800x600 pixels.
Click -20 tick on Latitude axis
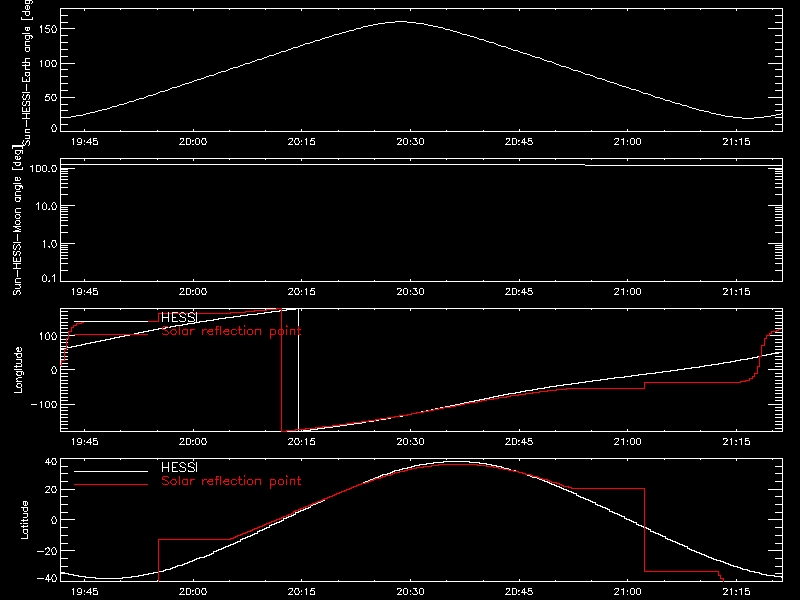(47, 551)
